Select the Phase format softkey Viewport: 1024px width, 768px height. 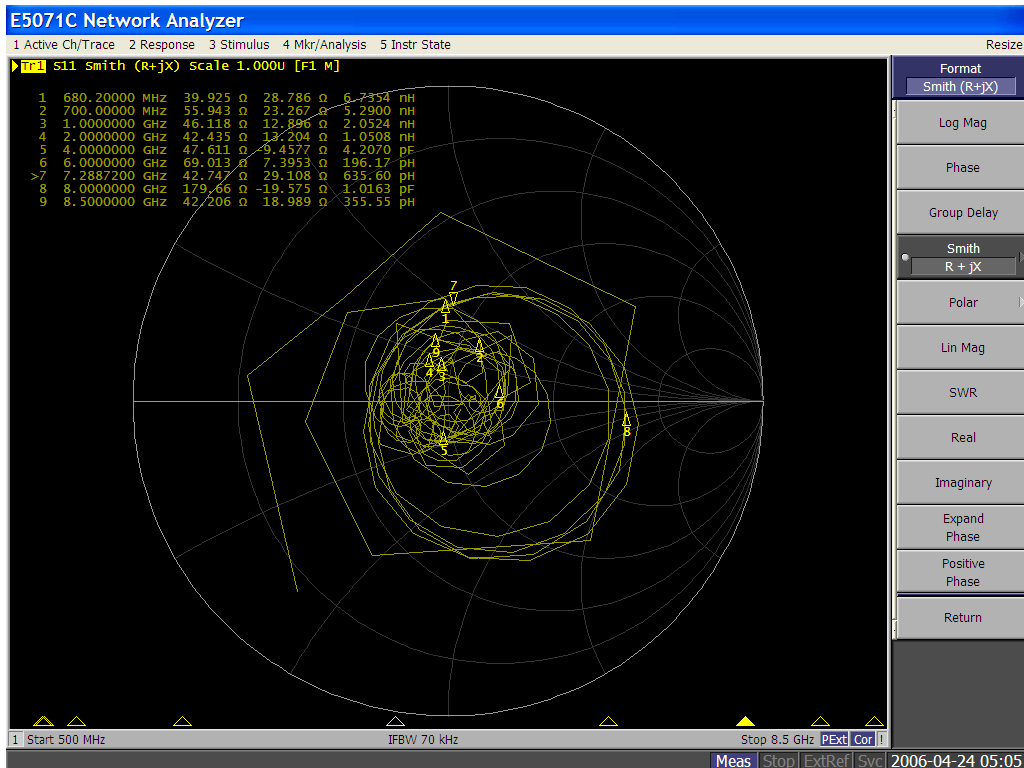pos(962,167)
